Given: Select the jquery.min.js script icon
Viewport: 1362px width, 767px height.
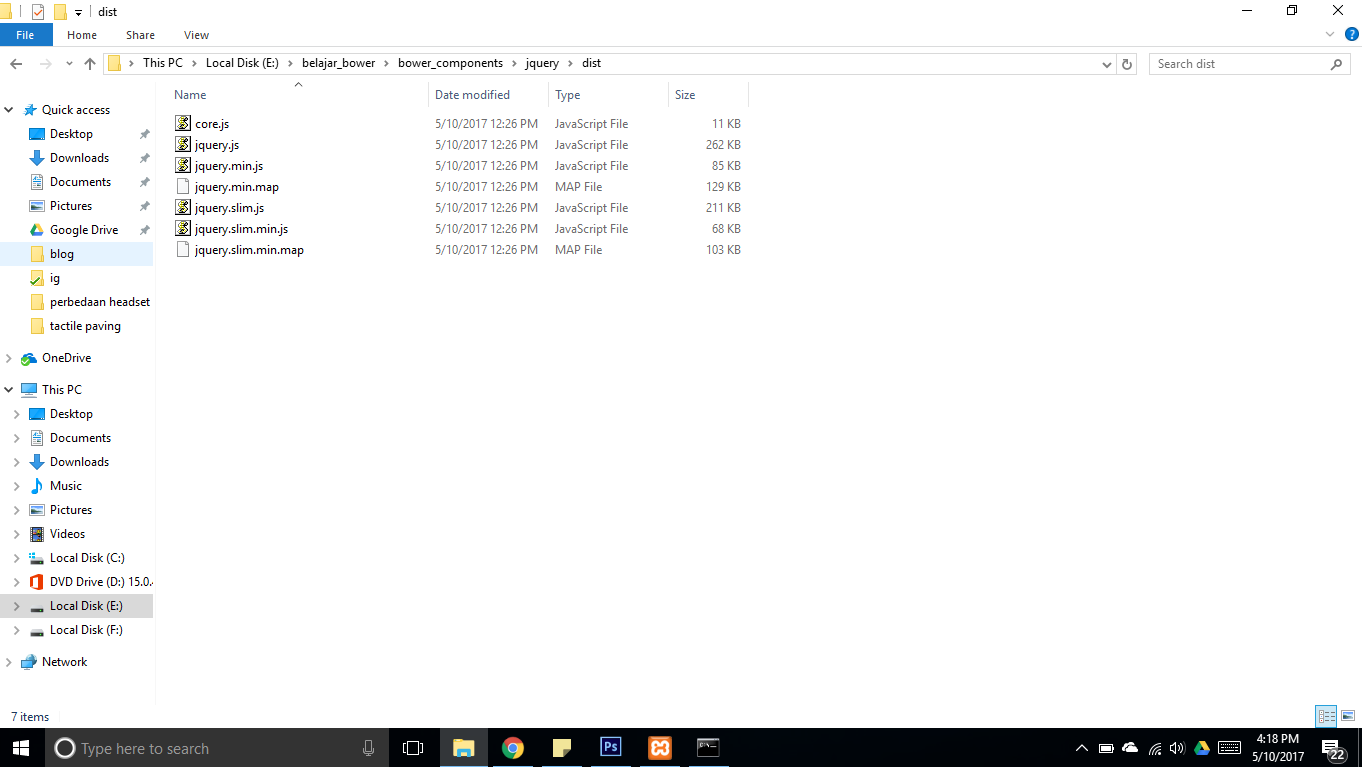Looking at the screenshot, I should (182, 166).
